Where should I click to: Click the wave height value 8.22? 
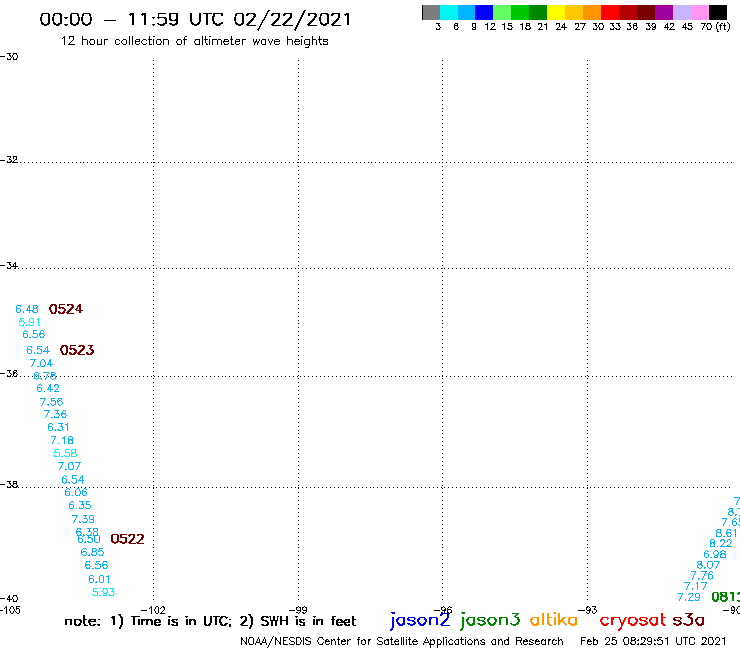pos(721,543)
